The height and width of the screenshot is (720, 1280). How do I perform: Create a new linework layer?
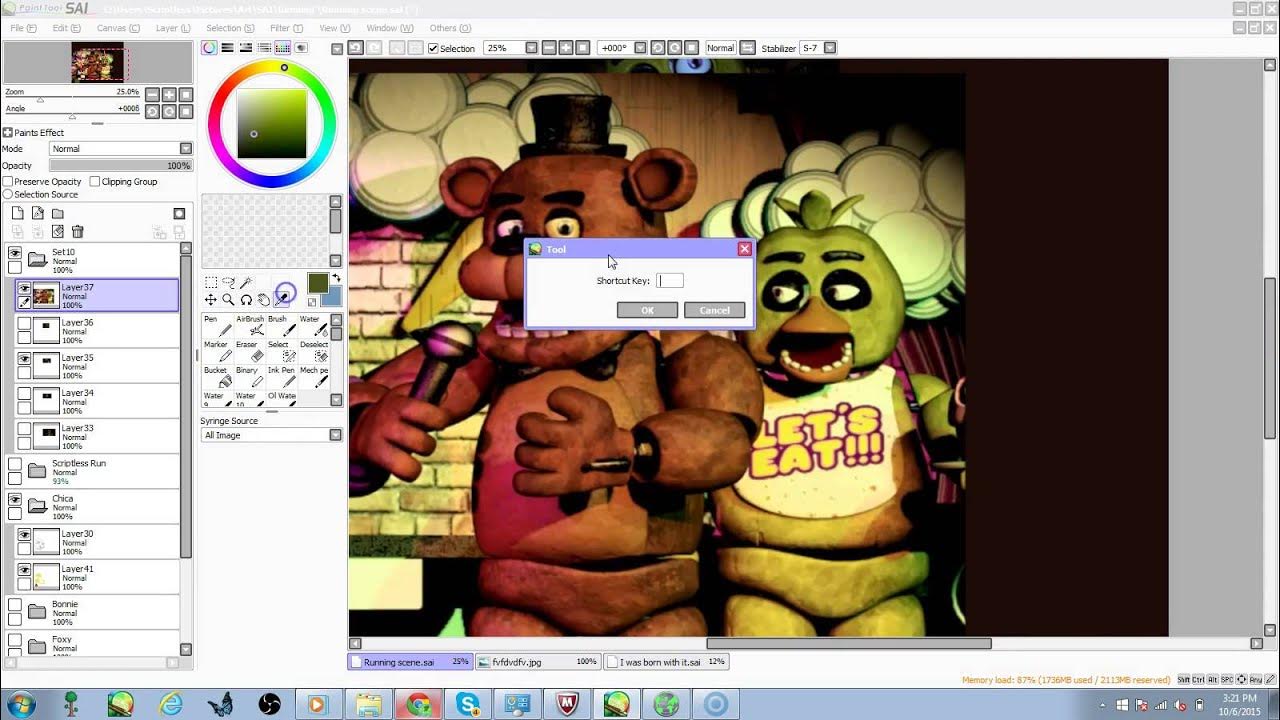37,213
